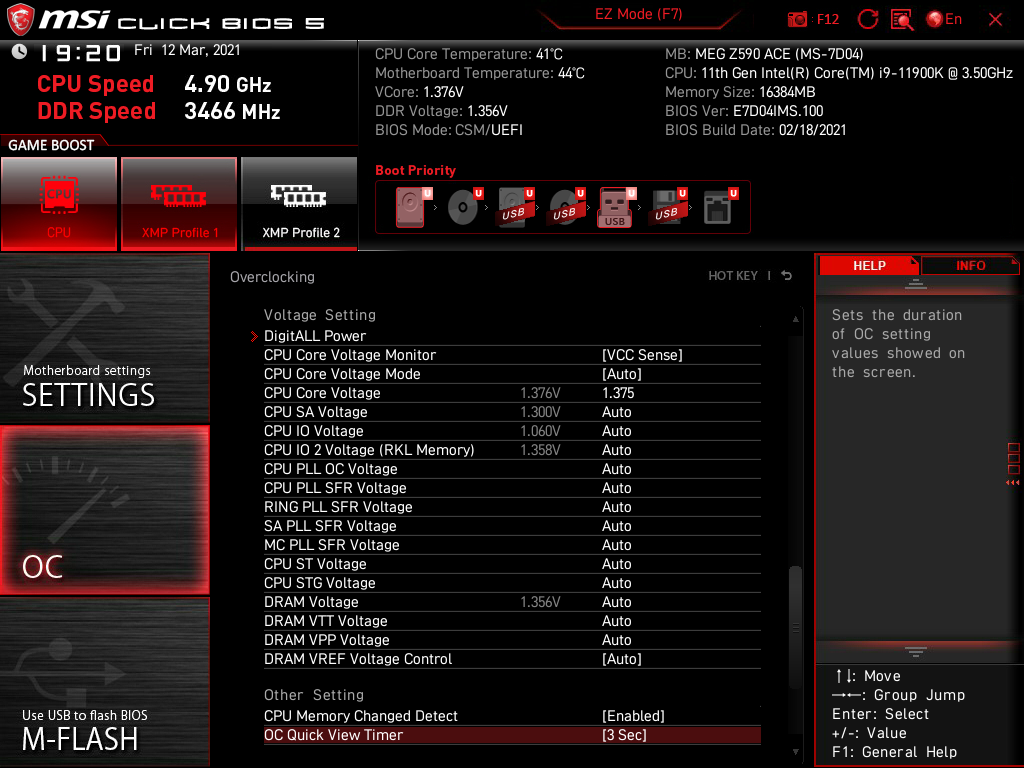This screenshot has width=1024, height=768.
Task: Click the MSI dragon shield logo
Action: point(20,19)
